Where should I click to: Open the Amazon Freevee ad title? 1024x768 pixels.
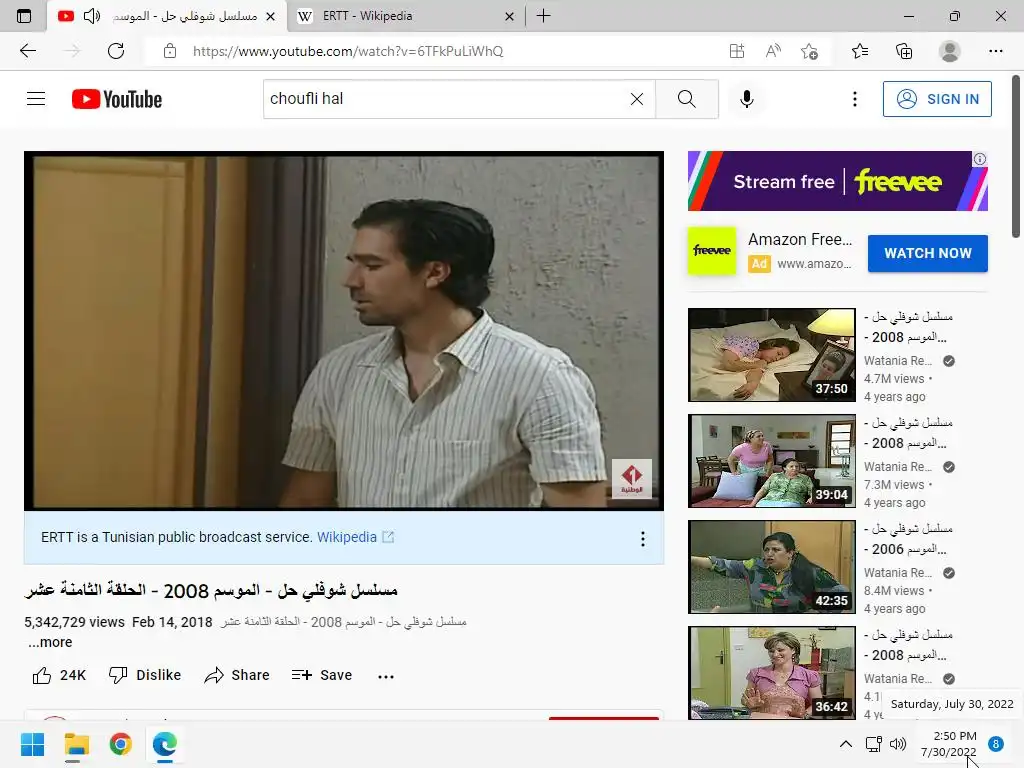[x=800, y=240]
